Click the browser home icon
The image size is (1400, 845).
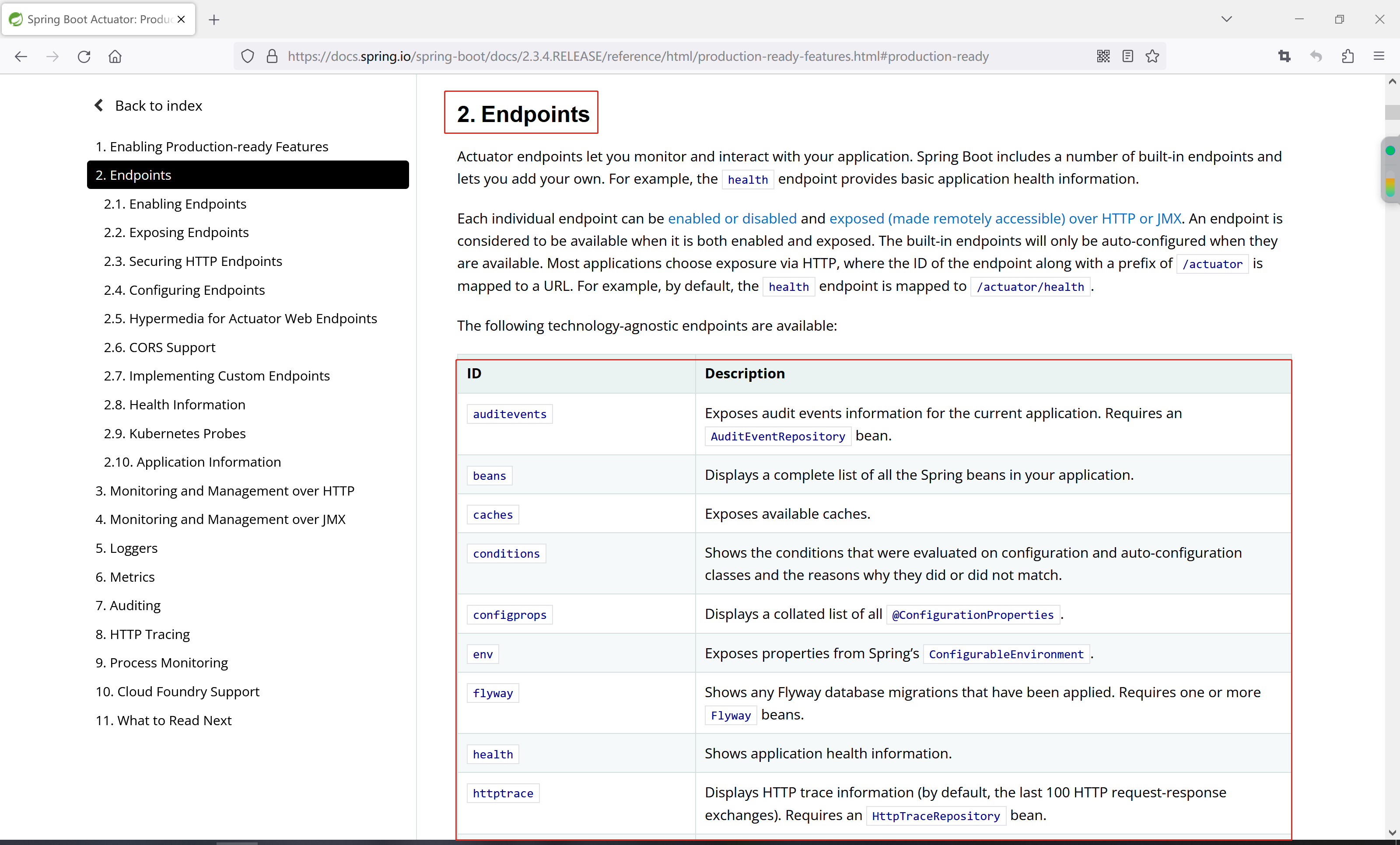coord(115,56)
